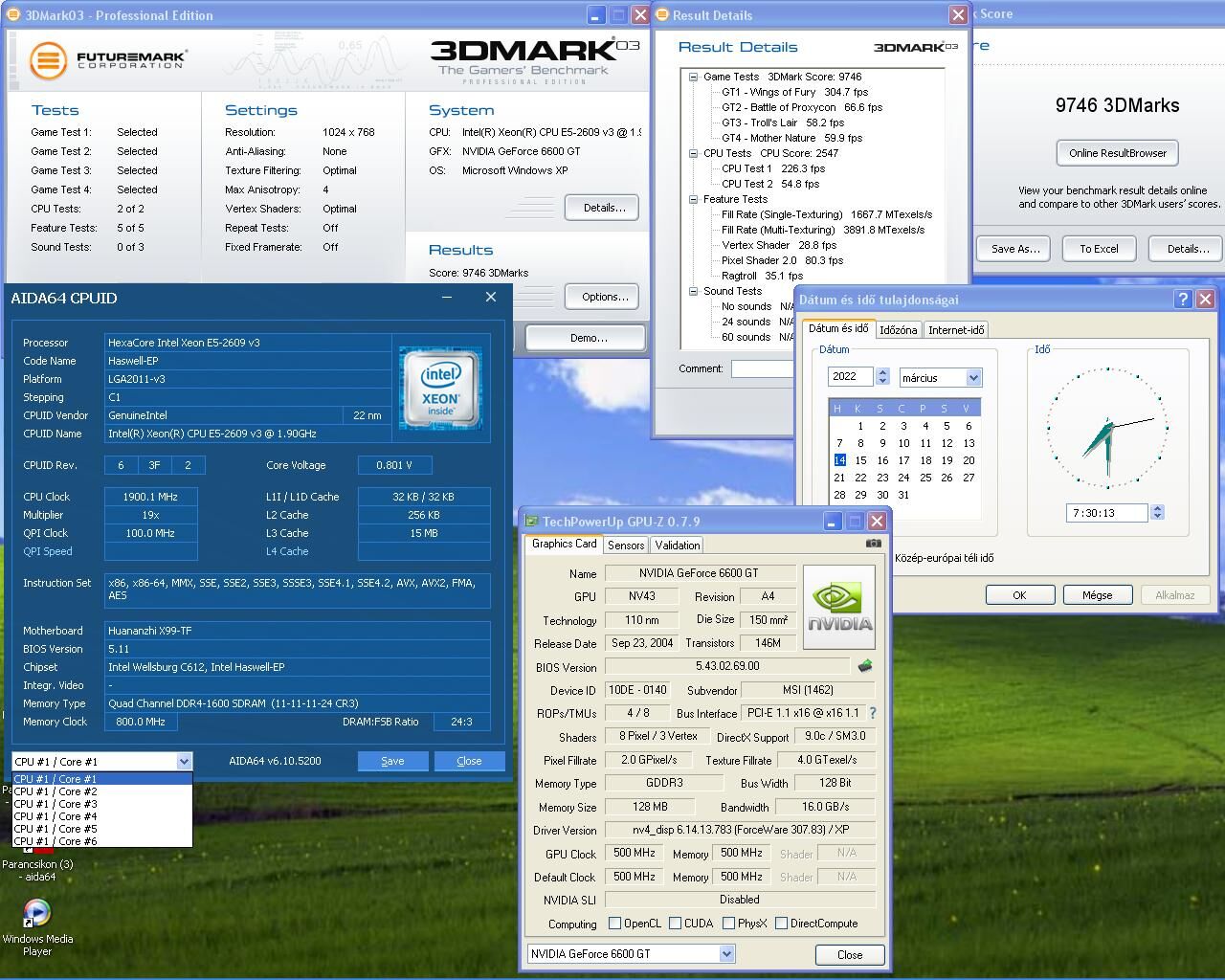Export results with To Excel
This screenshot has width=1225, height=980.
[x=1099, y=249]
